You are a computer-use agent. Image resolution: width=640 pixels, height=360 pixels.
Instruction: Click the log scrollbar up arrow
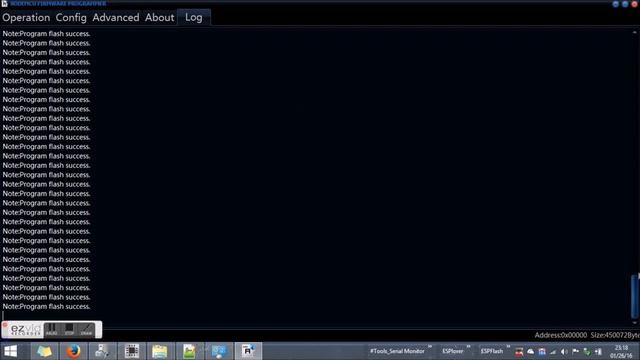[x=635, y=32]
